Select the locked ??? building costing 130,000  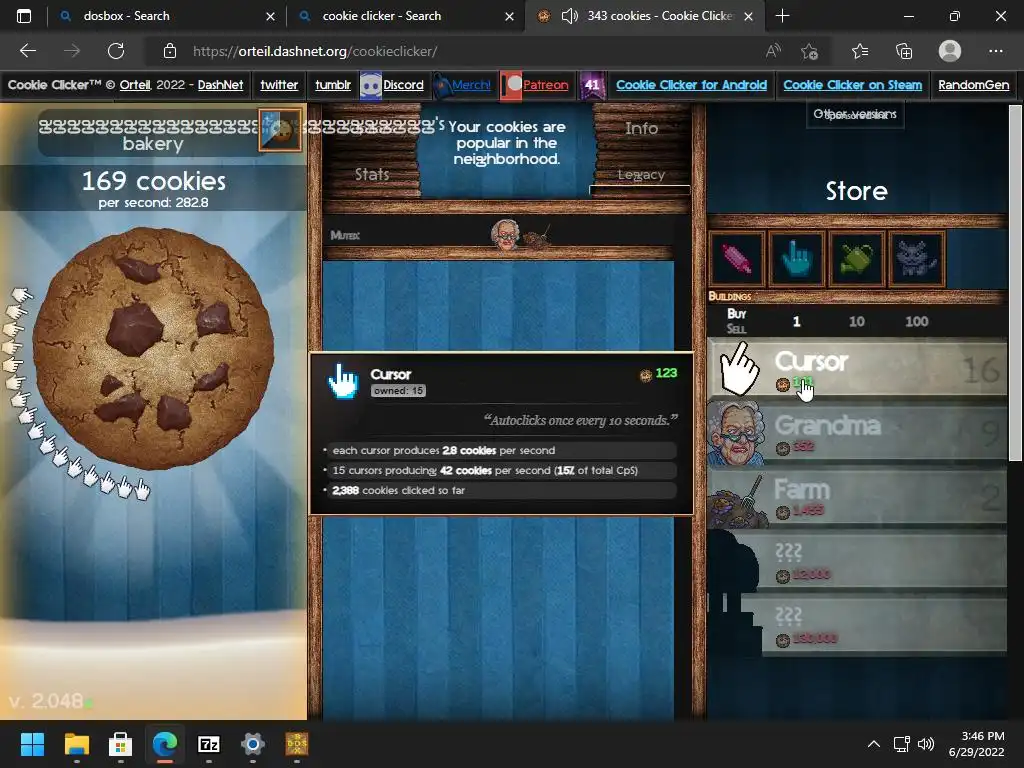coord(856,624)
